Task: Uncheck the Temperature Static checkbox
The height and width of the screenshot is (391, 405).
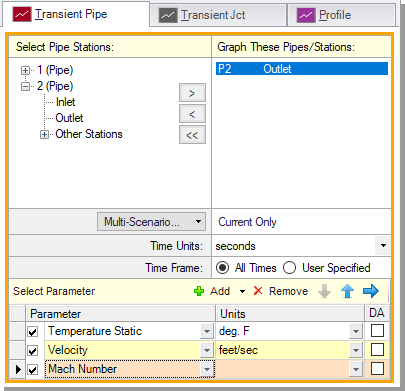Action: 33,332
